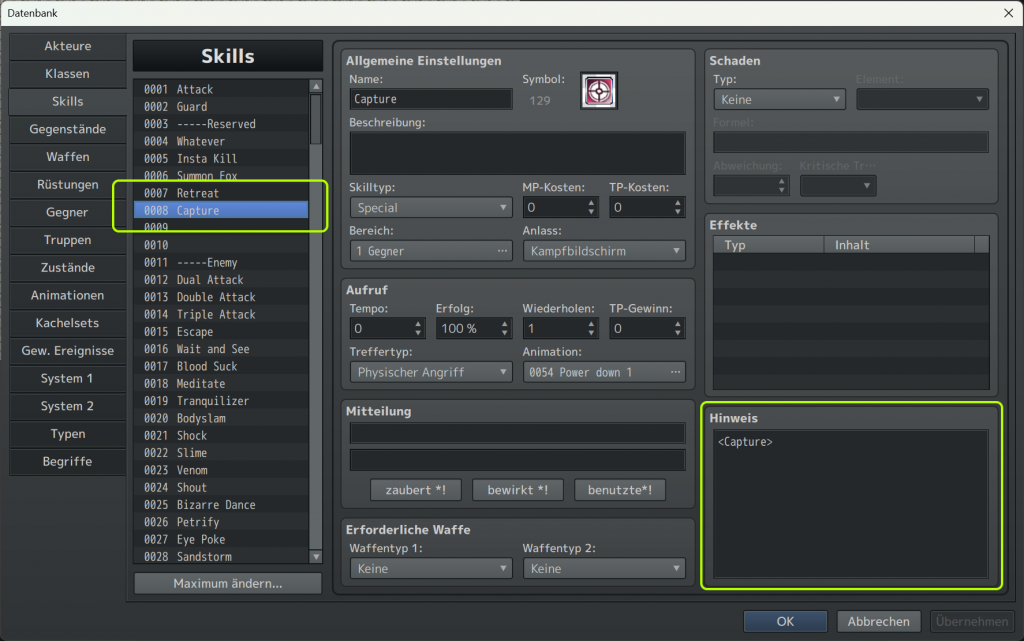Open the Zustände tab
Viewport: 1024px width, 641px height.
68,268
